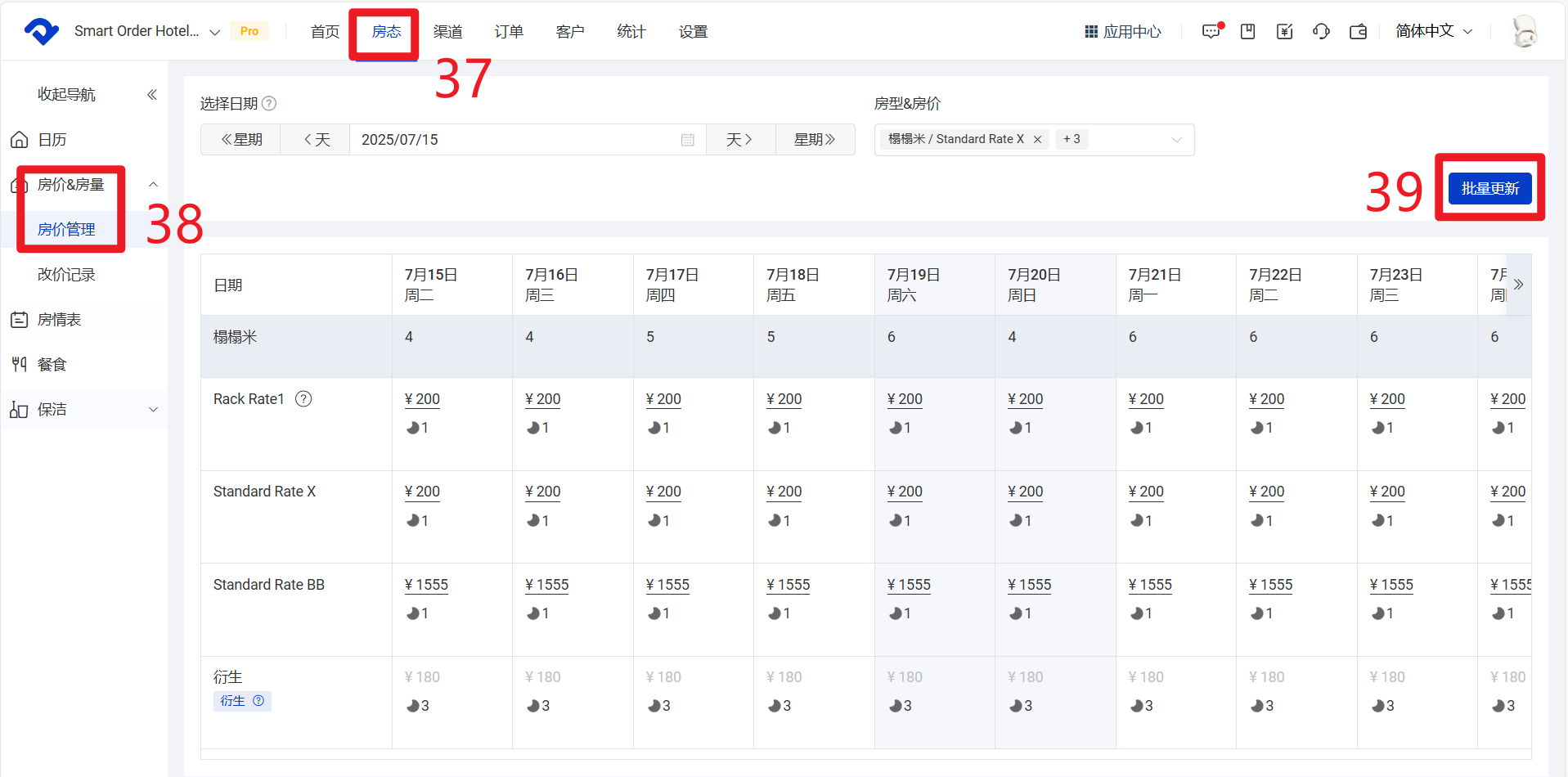The image size is (1568, 777).
Task: Click help icon next to Rack Rate1
Action: tap(303, 399)
